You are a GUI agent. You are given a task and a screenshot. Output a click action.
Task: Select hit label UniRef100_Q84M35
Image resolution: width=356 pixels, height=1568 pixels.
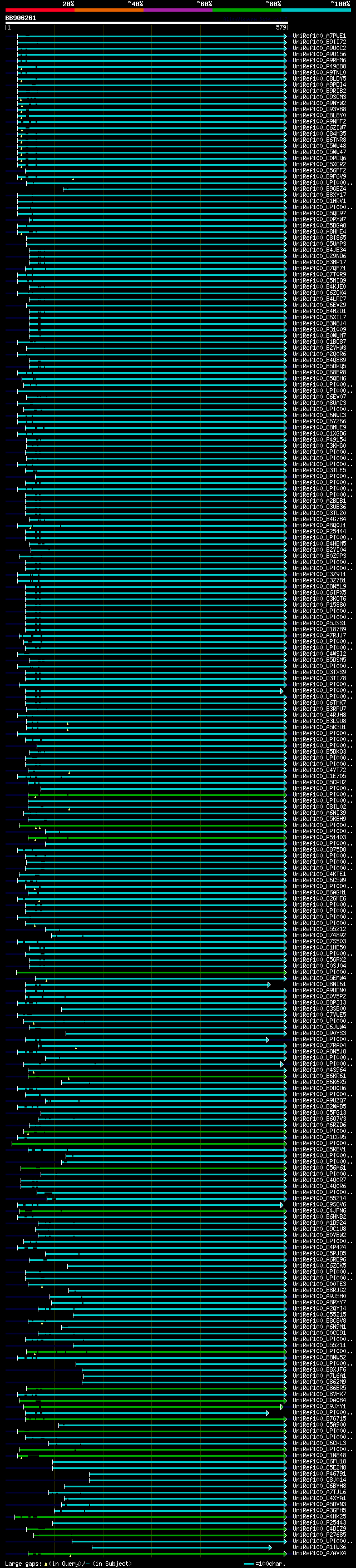click(x=319, y=134)
